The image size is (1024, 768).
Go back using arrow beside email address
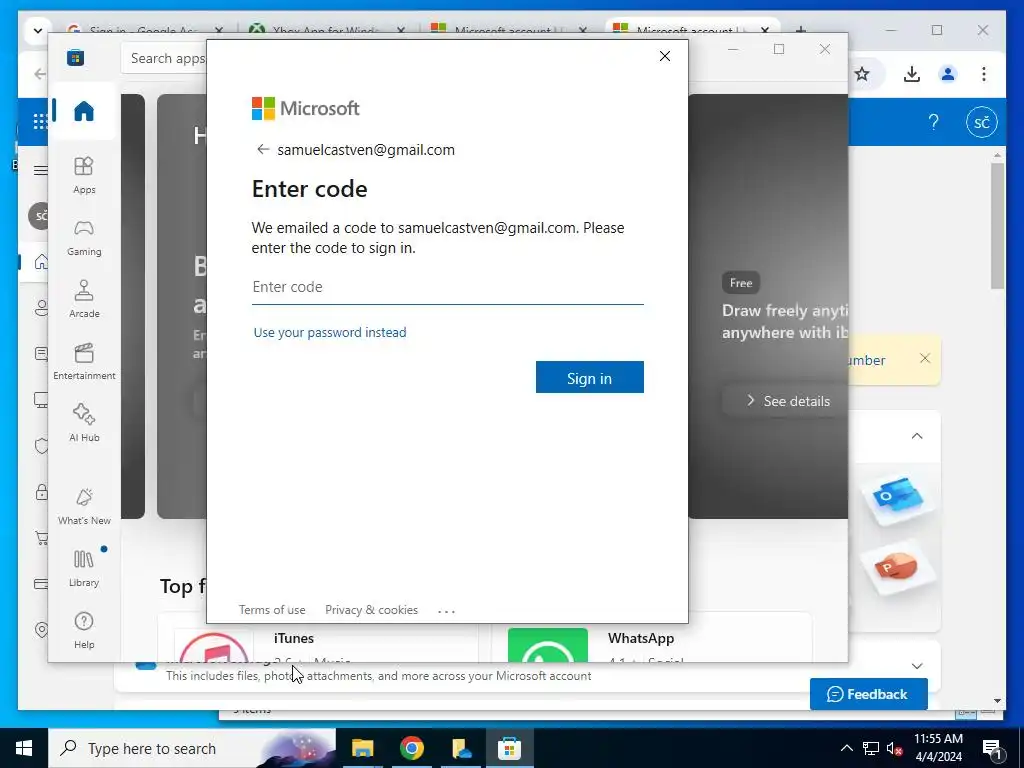263,150
